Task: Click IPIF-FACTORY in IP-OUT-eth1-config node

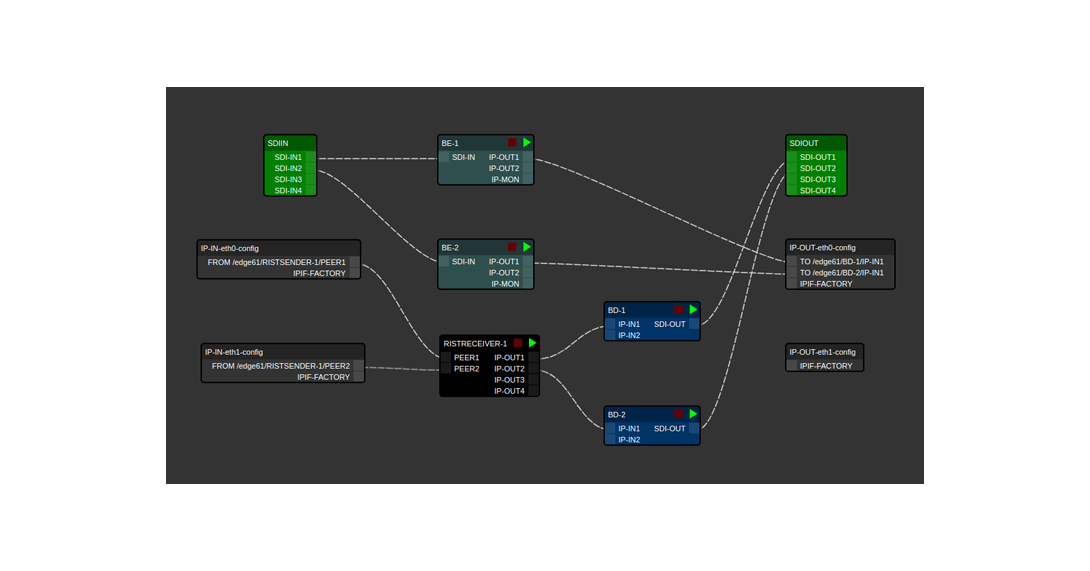Action: pos(826,366)
